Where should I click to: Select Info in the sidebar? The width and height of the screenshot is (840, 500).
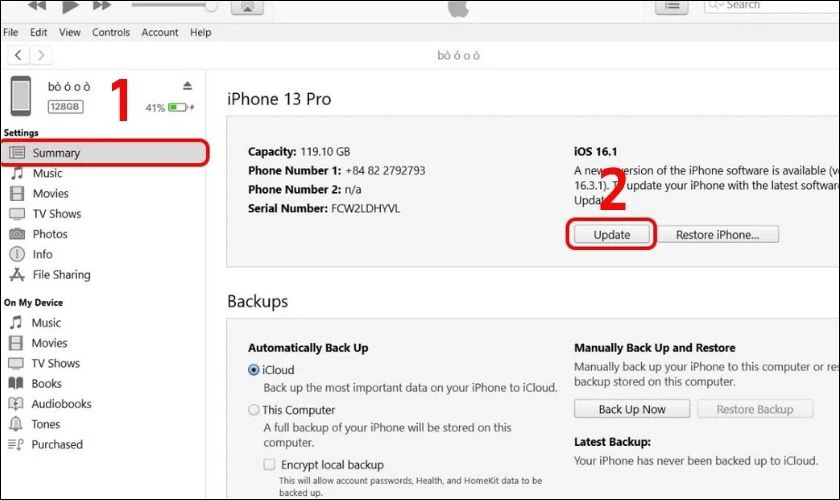click(42, 255)
